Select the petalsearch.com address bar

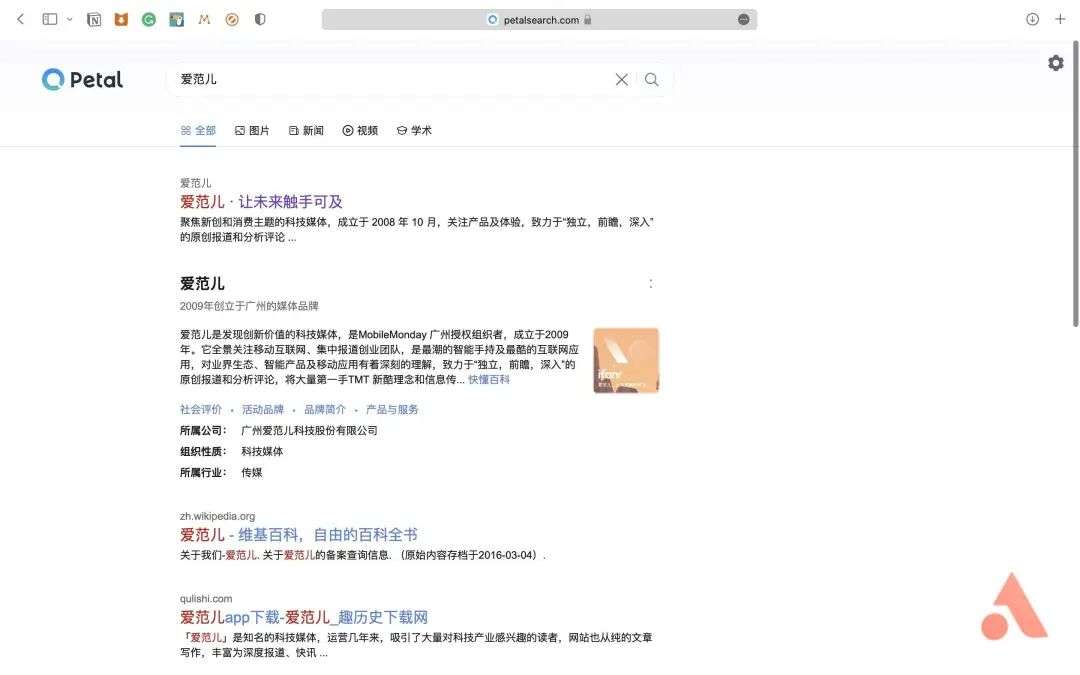539,19
